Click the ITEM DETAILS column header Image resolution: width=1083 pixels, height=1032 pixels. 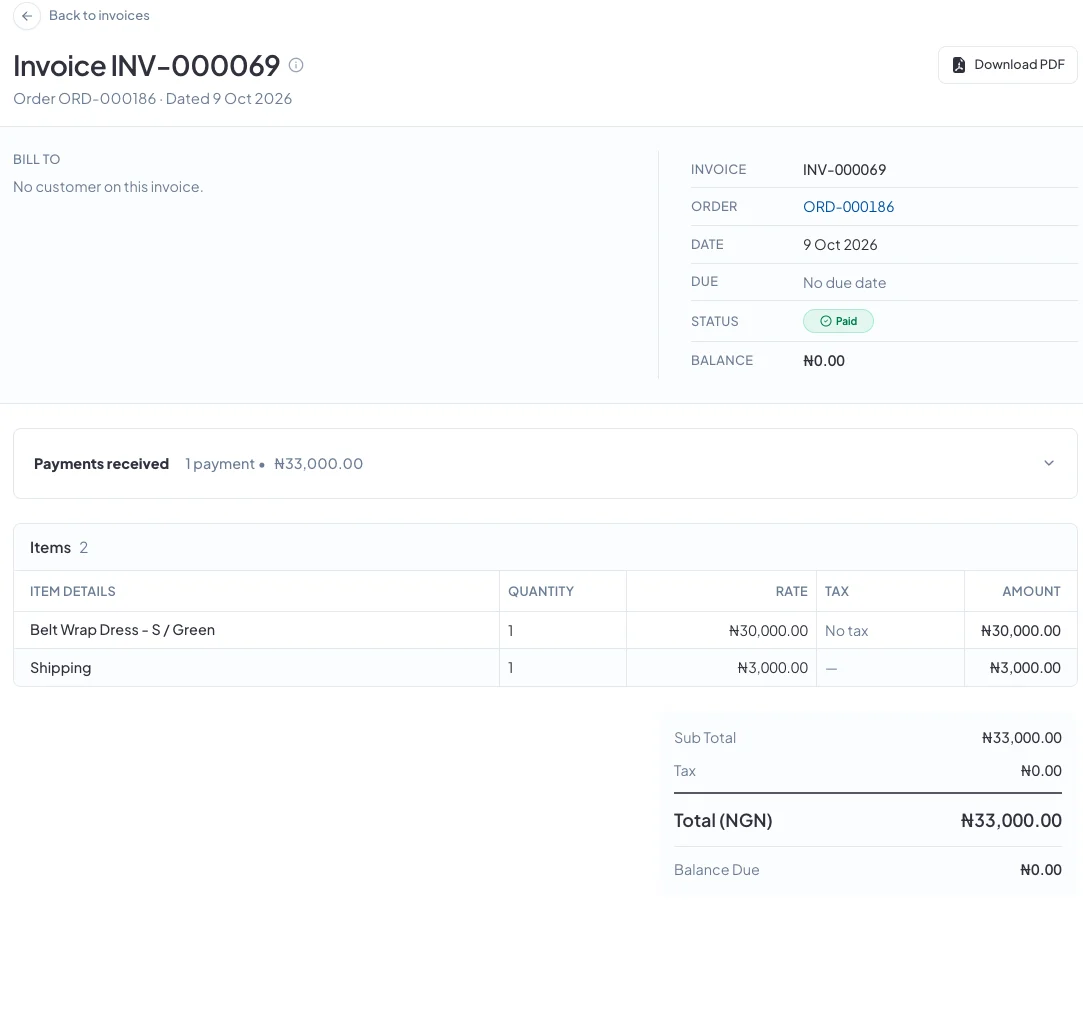(73, 591)
